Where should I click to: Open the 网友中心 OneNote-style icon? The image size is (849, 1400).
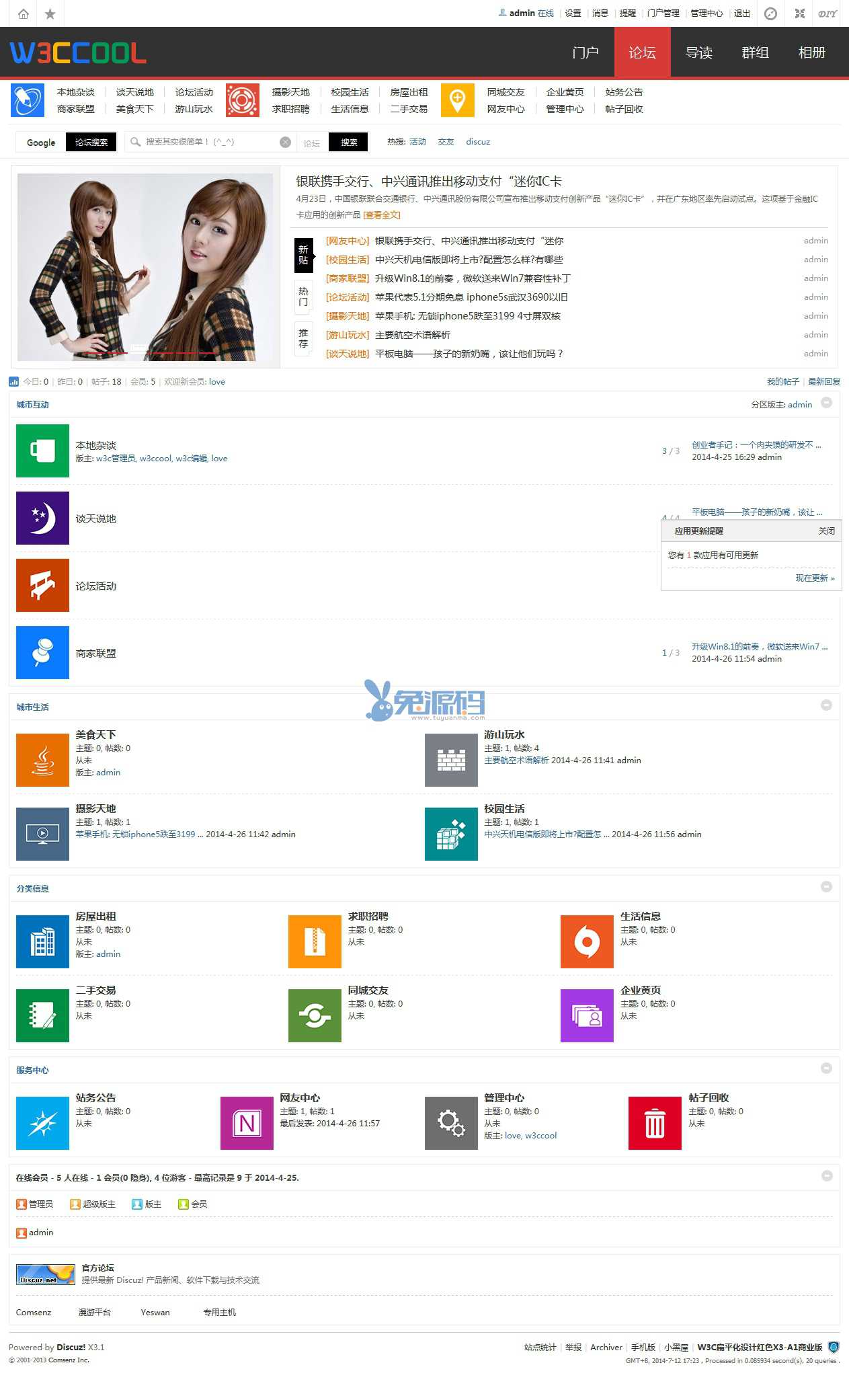(x=247, y=1123)
